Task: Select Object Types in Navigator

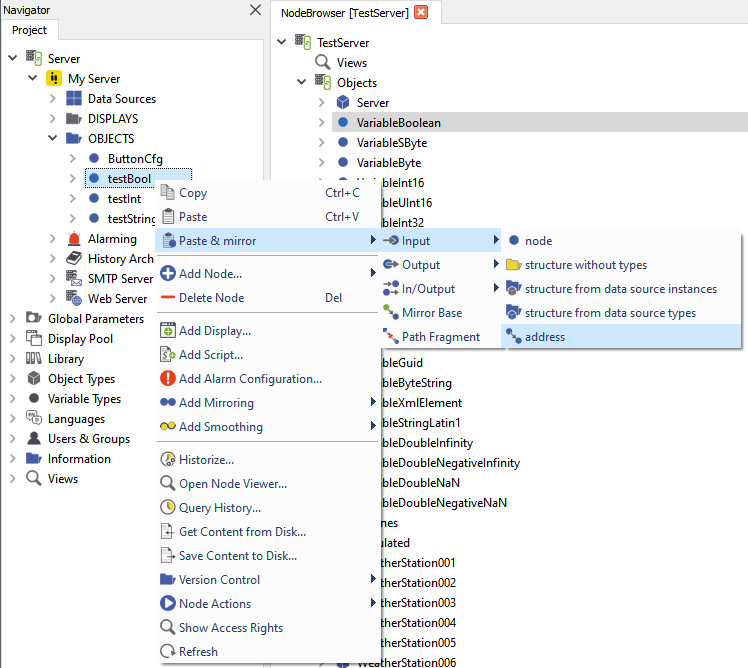Action: pyautogui.click(x=82, y=378)
